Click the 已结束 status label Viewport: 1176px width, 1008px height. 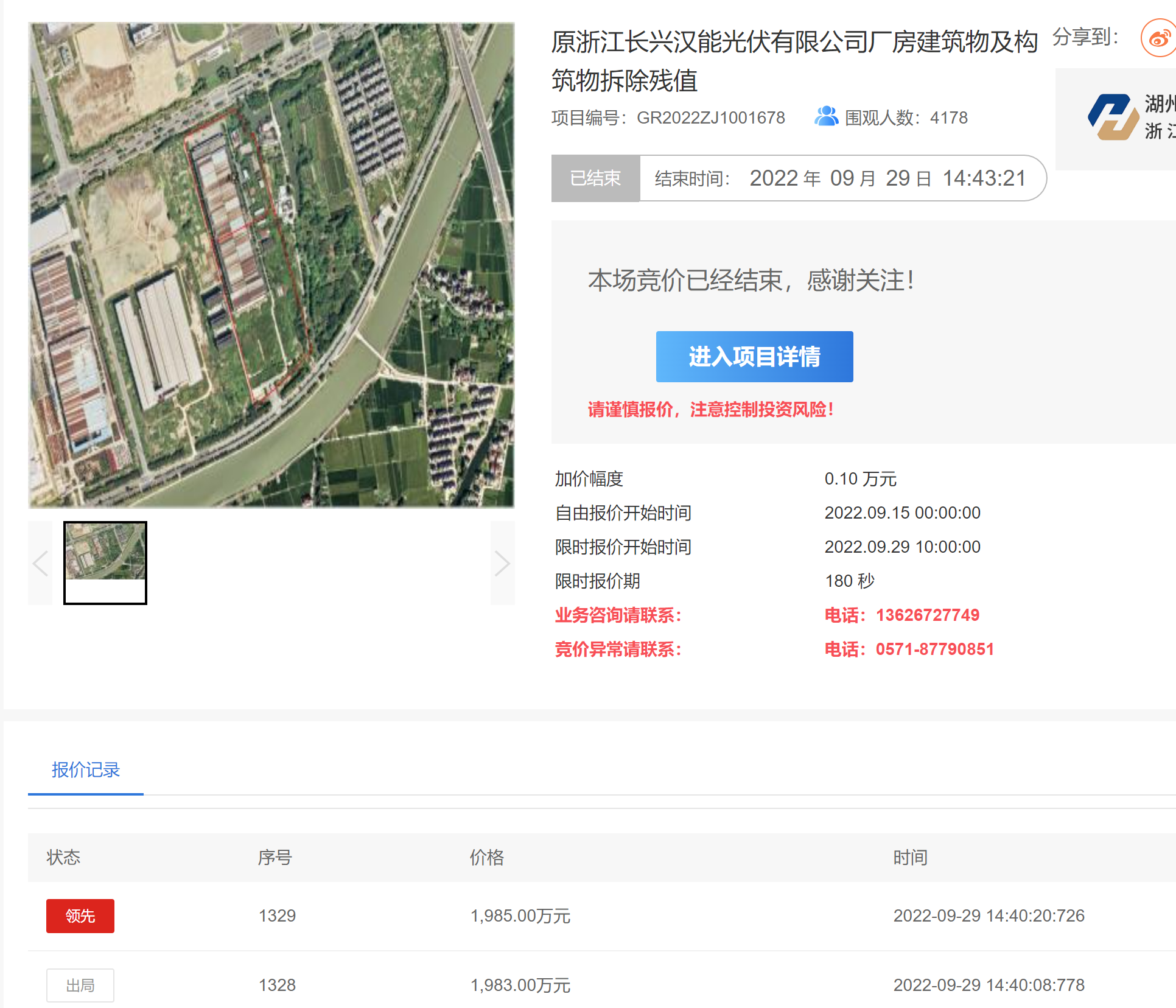click(595, 178)
